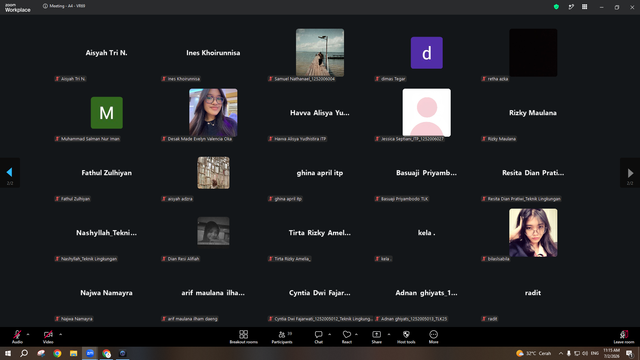Open Breakout rooms
The height and width of the screenshot is (360, 640).
[x=244, y=337]
